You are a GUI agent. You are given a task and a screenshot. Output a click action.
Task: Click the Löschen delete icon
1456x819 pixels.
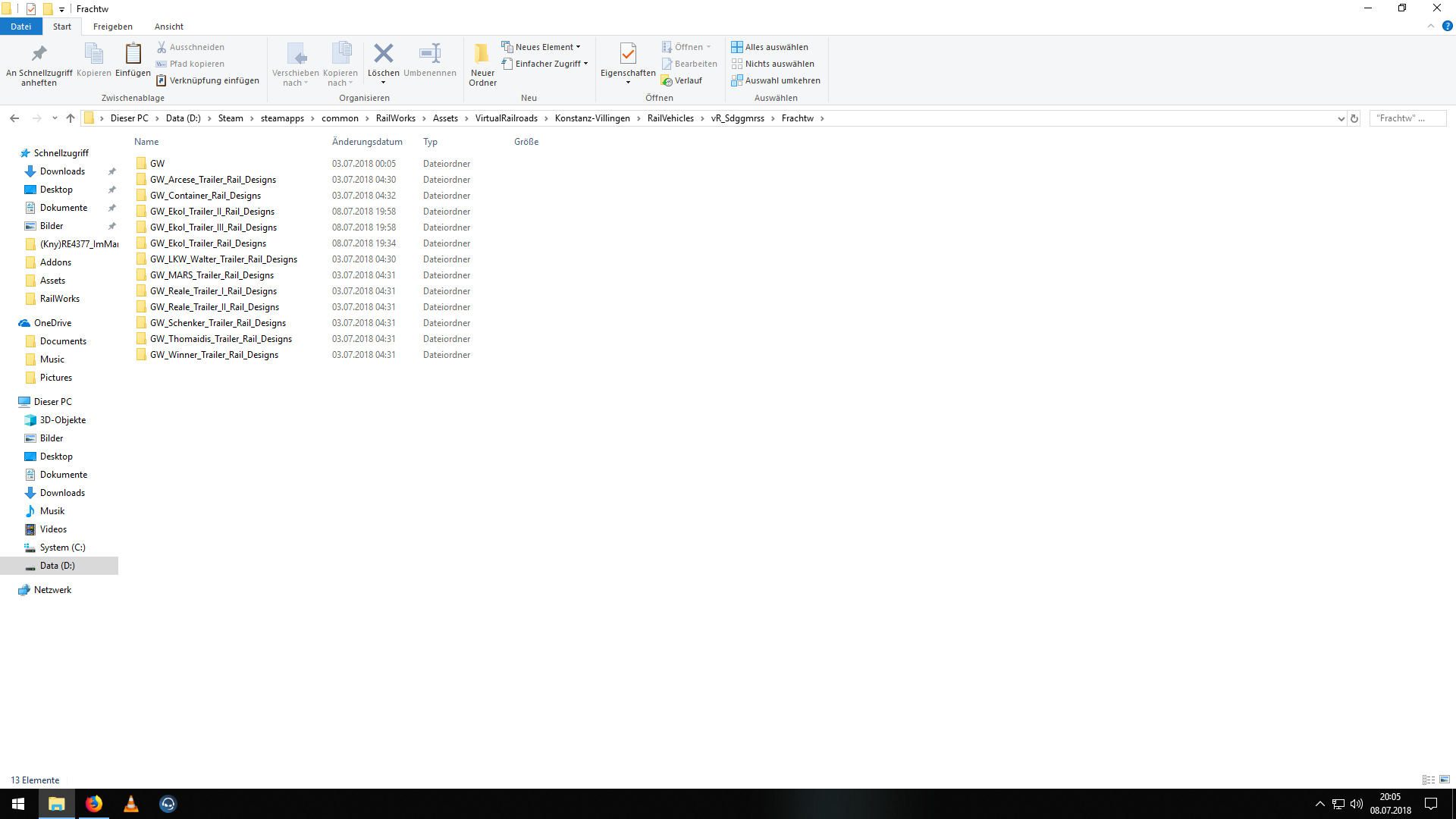383,53
